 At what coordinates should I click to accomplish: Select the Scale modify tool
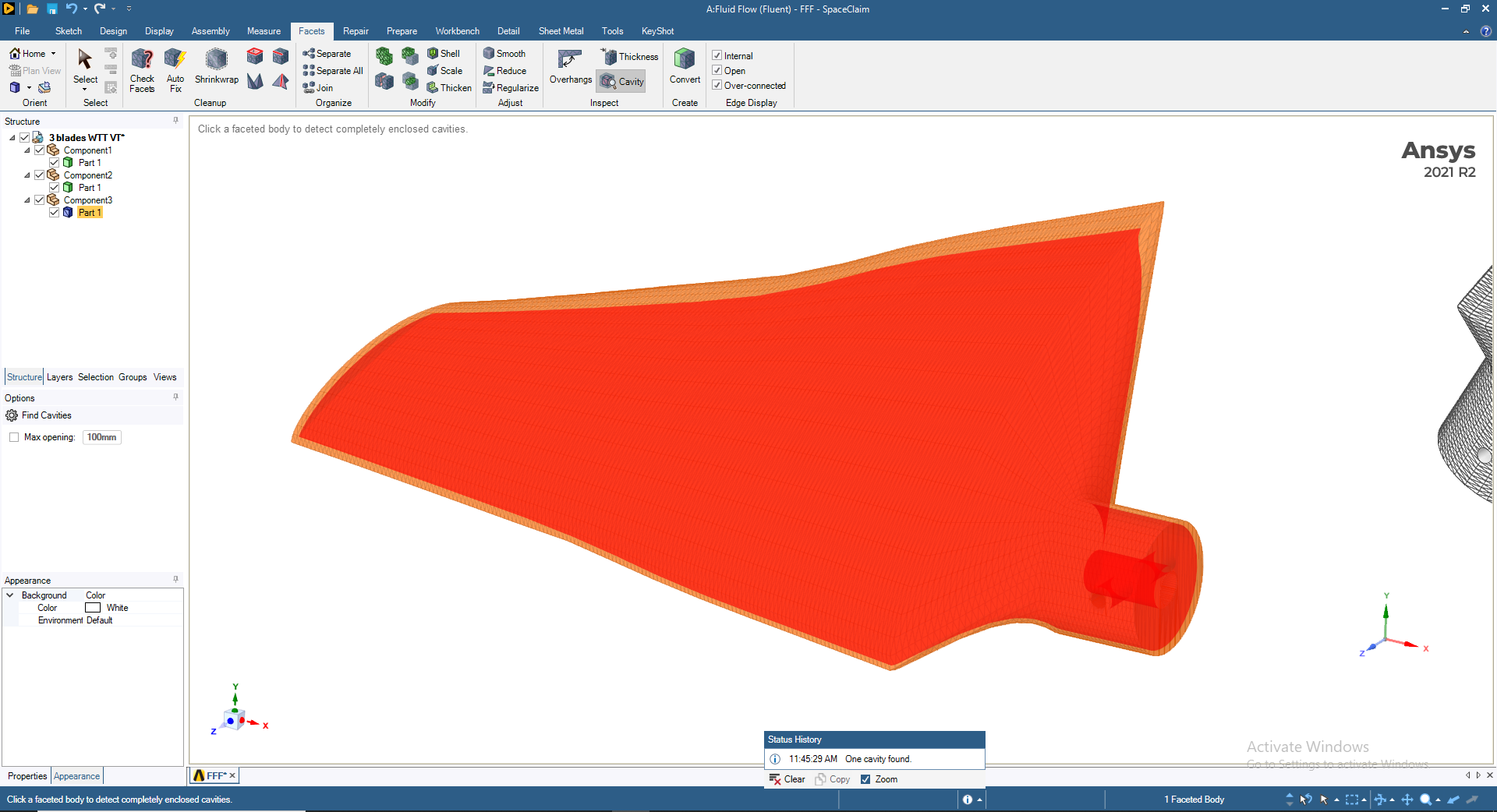444,71
